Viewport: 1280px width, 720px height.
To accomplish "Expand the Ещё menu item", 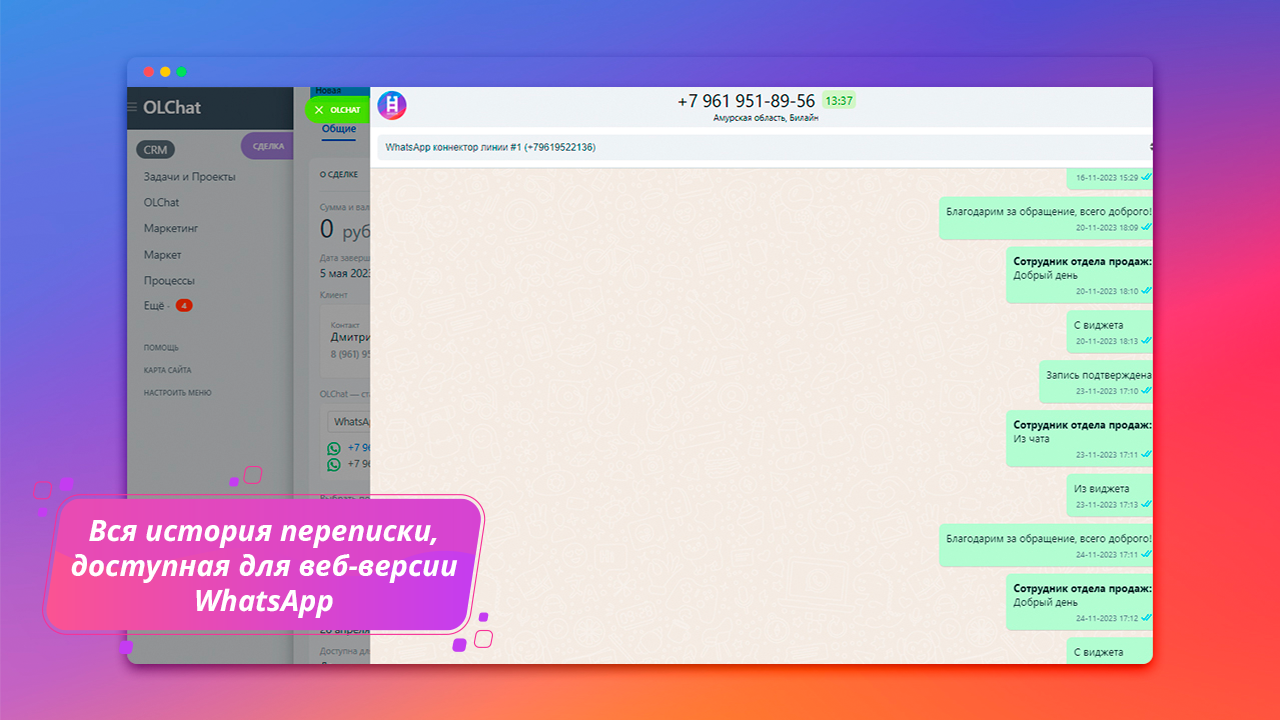I will pyautogui.click(x=154, y=306).
